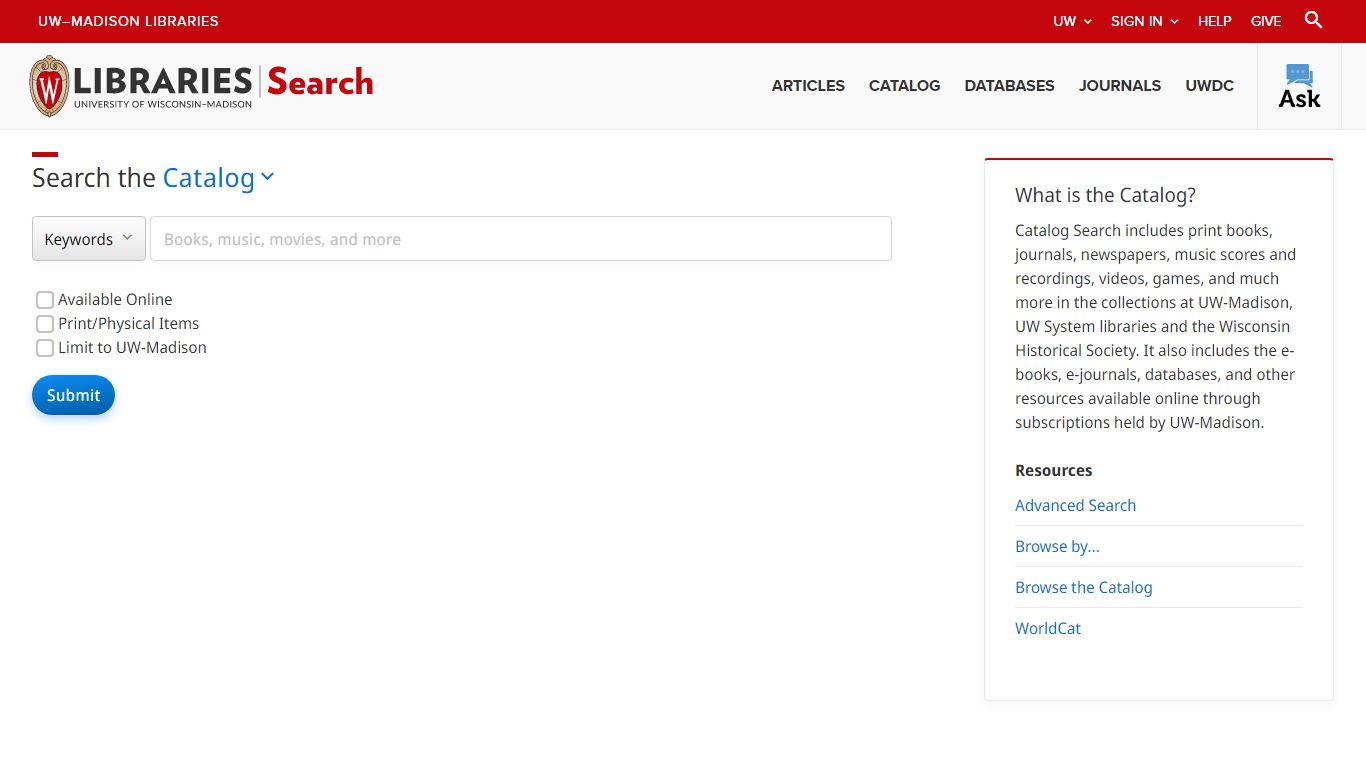1366x768 pixels.
Task: Click the Give link in top bar
Action: tap(1266, 21)
